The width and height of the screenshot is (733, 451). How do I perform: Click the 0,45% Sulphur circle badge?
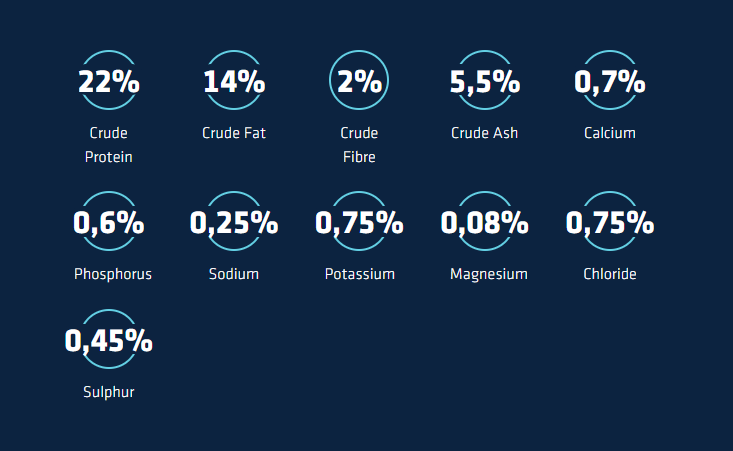click(108, 340)
